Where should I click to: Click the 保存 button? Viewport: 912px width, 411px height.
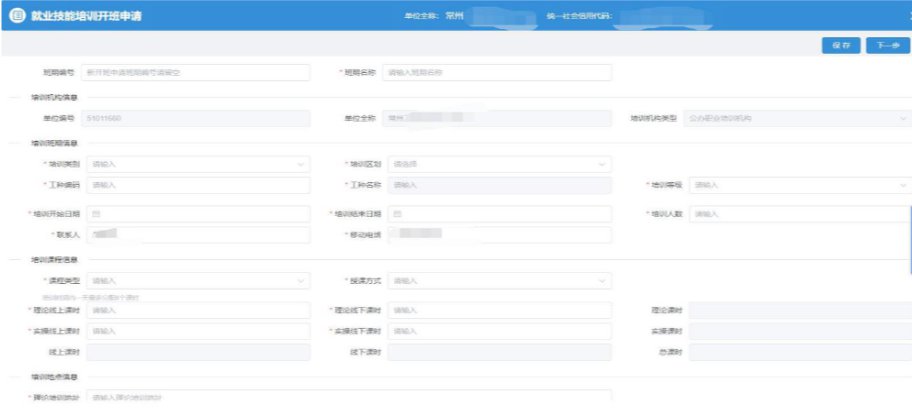pos(840,46)
